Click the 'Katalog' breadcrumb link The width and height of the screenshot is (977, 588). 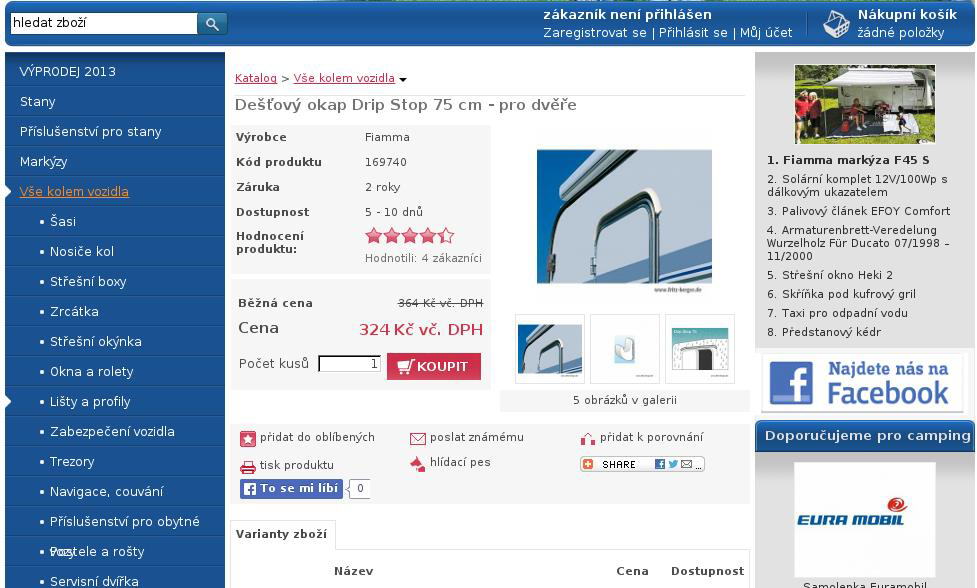click(255, 78)
